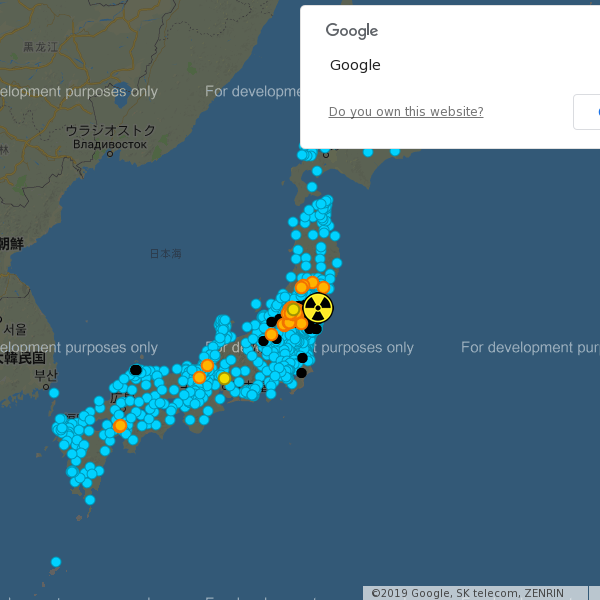Image resolution: width=600 pixels, height=600 pixels.
Task: Click the ©2019 Google, SK telecom, ZENRIN attribution
Action: [x=467, y=593]
